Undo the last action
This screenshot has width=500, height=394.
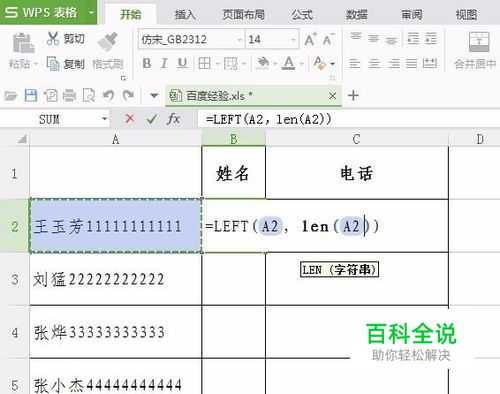click(x=109, y=96)
